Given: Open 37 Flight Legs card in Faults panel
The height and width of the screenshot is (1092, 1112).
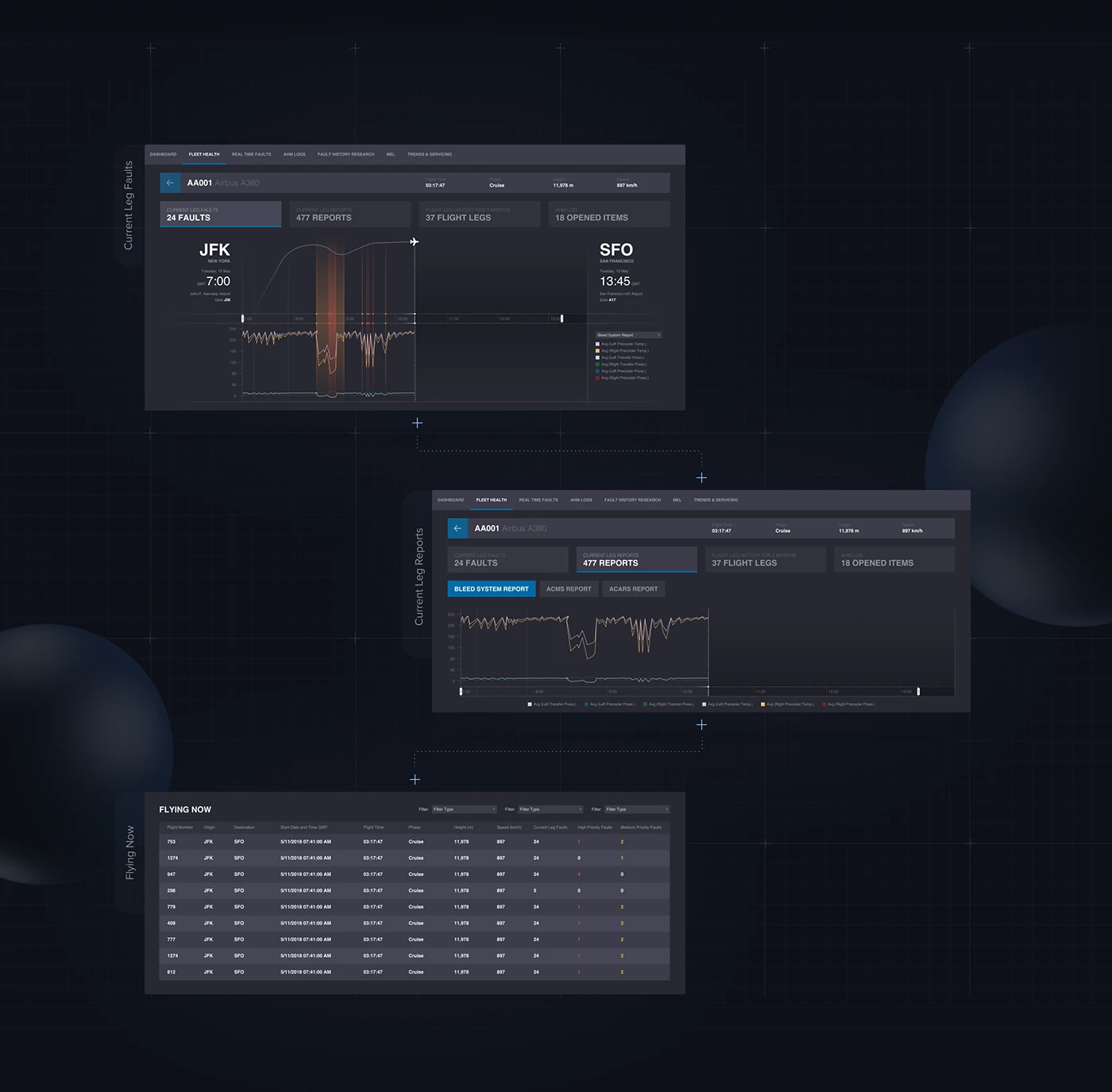Looking at the screenshot, I should [480, 214].
